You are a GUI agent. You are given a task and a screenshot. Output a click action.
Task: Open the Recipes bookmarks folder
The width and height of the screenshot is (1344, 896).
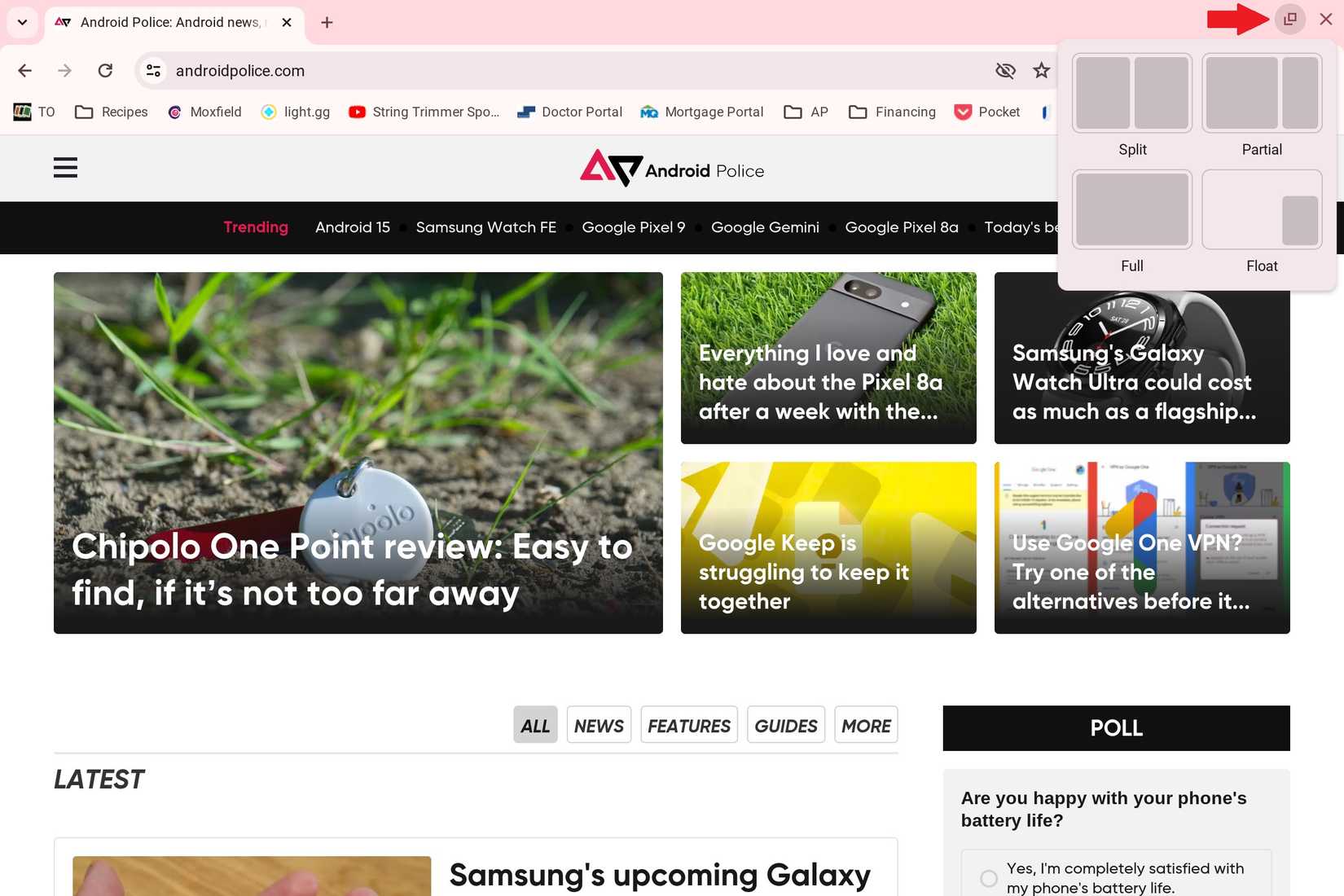click(x=111, y=112)
